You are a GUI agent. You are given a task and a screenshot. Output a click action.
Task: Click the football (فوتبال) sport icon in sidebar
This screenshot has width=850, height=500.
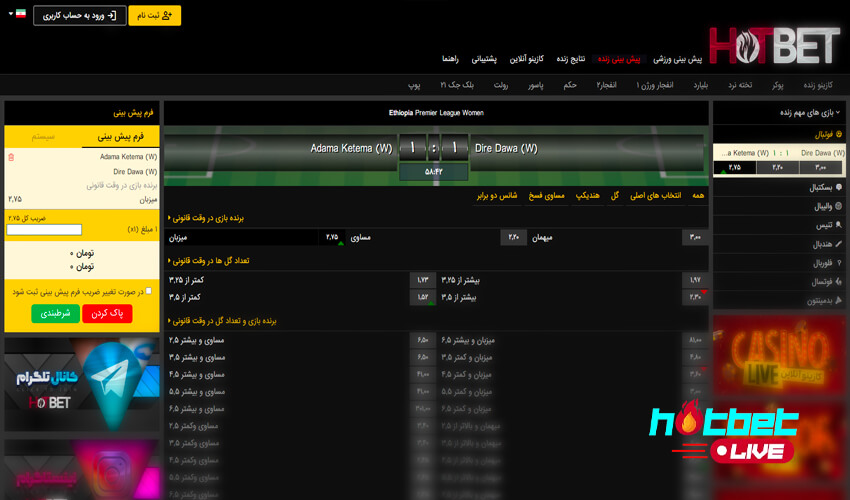pyautogui.click(x=839, y=133)
